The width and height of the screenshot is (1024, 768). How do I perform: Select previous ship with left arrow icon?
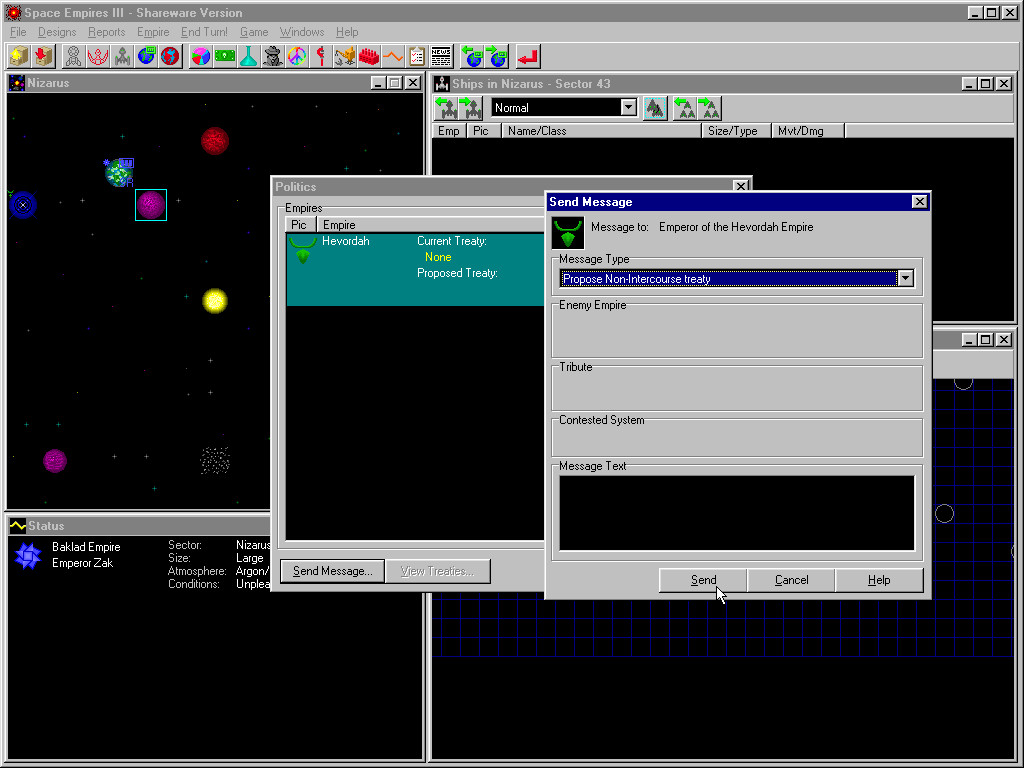(446, 108)
